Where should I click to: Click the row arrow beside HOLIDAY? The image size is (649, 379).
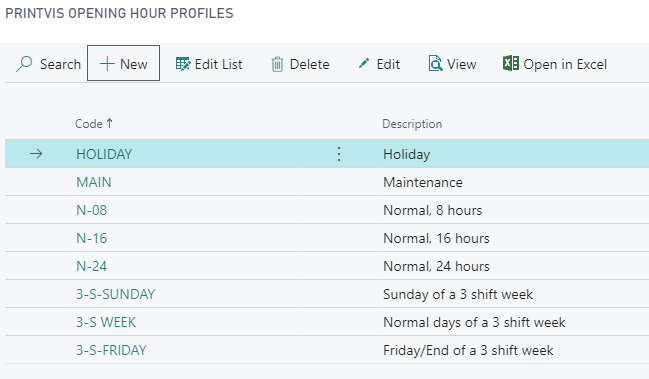point(36,154)
